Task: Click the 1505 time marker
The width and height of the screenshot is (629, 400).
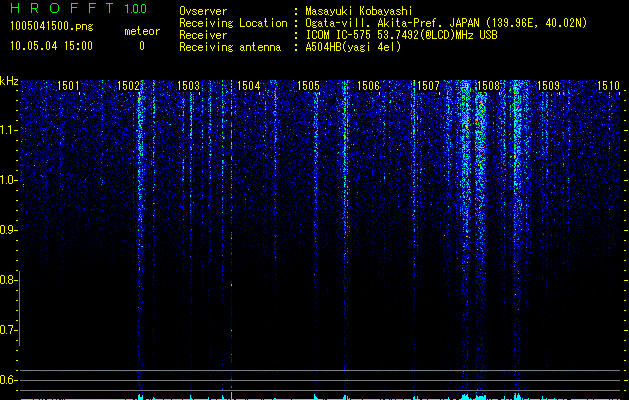Action: click(308, 86)
